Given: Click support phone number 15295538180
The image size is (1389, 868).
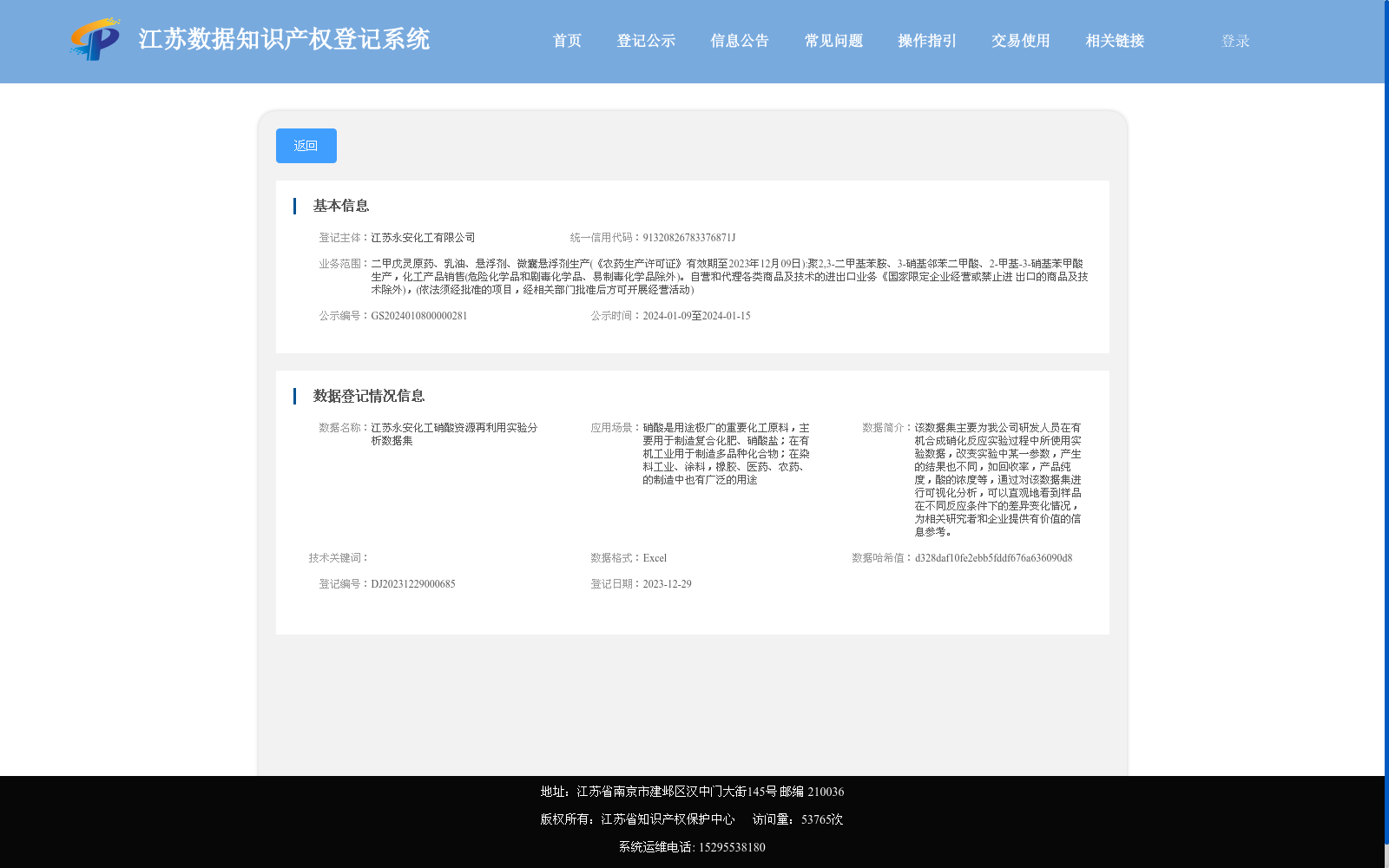Looking at the screenshot, I should click(x=732, y=847).
